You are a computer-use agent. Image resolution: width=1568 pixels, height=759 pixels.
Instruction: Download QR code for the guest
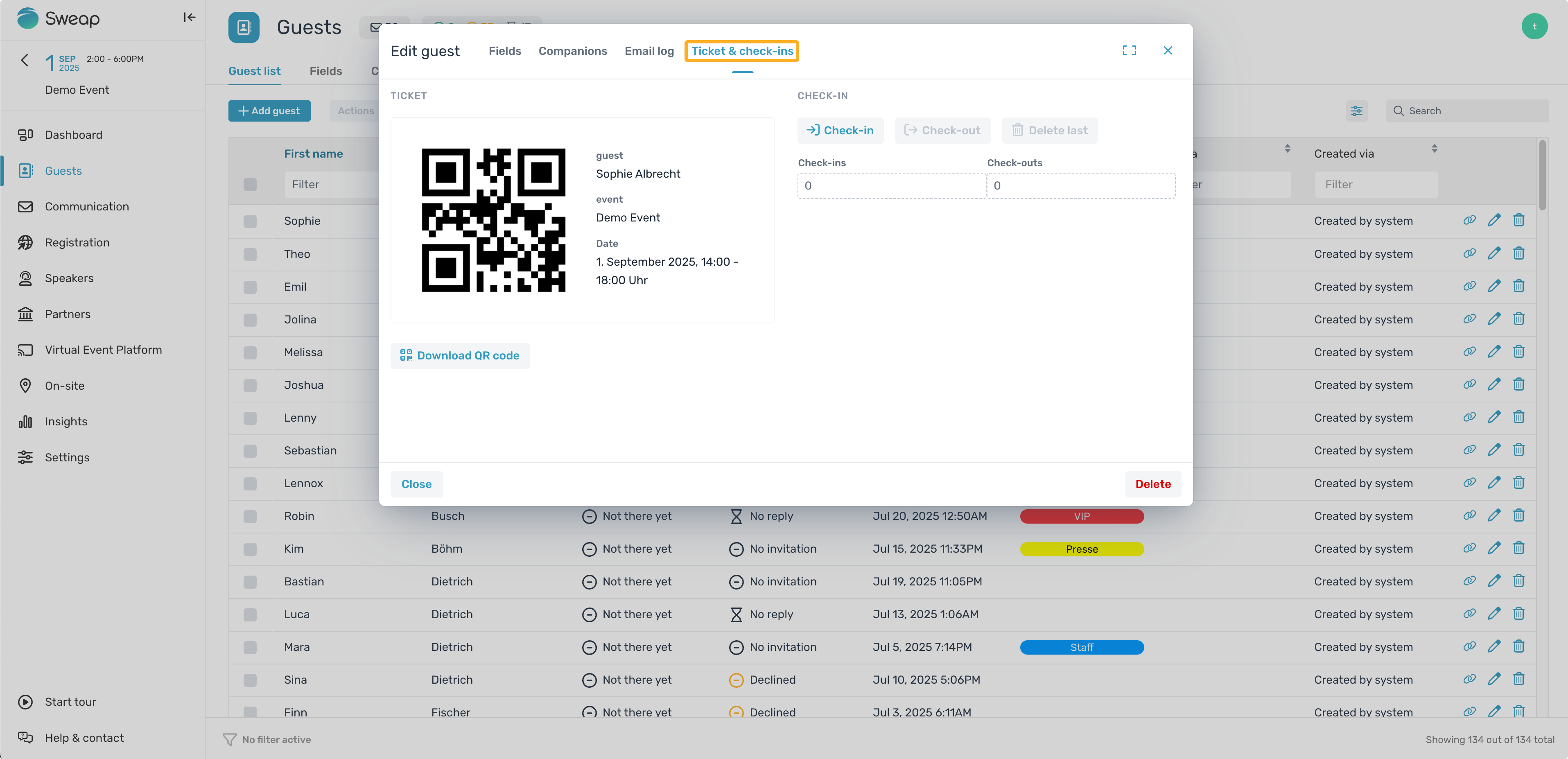(x=460, y=355)
